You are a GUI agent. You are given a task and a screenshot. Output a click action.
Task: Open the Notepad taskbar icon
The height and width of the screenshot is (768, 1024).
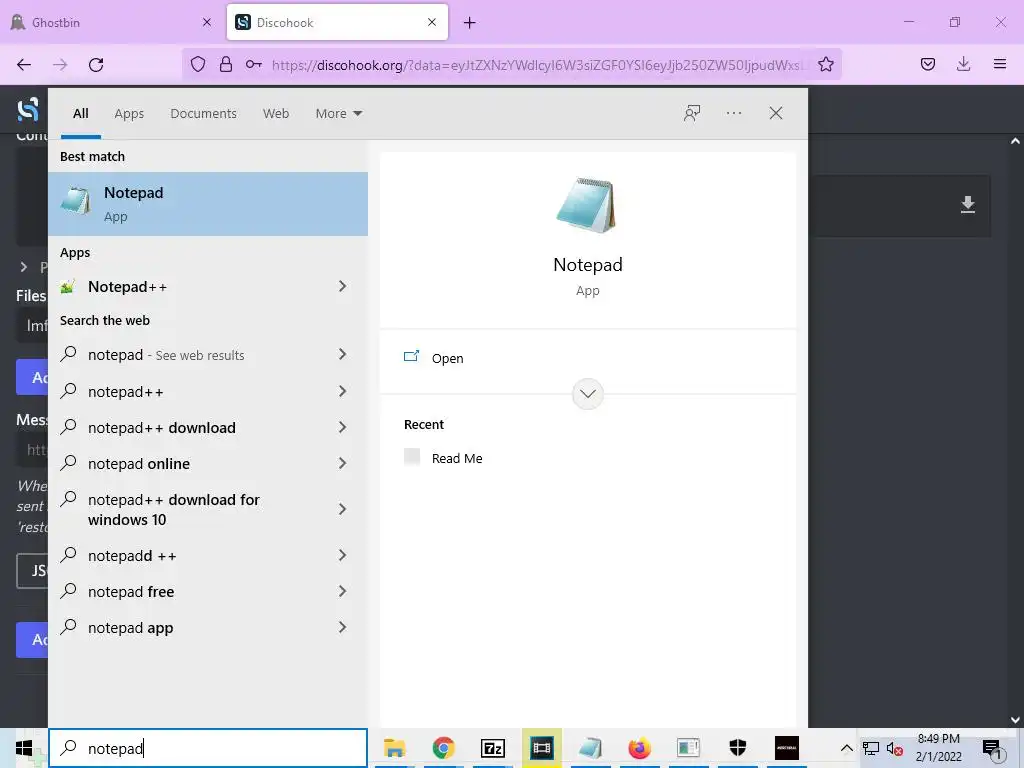point(590,748)
